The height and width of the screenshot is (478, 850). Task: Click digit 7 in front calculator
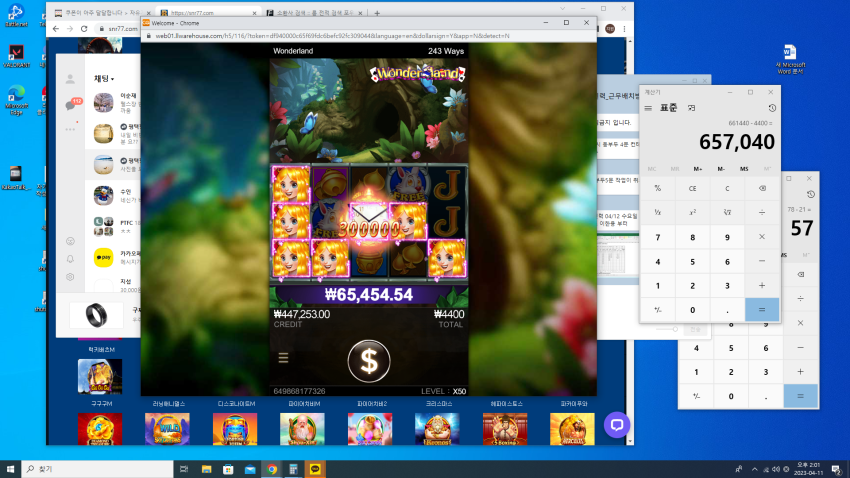pyautogui.click(x=658, y=237)
